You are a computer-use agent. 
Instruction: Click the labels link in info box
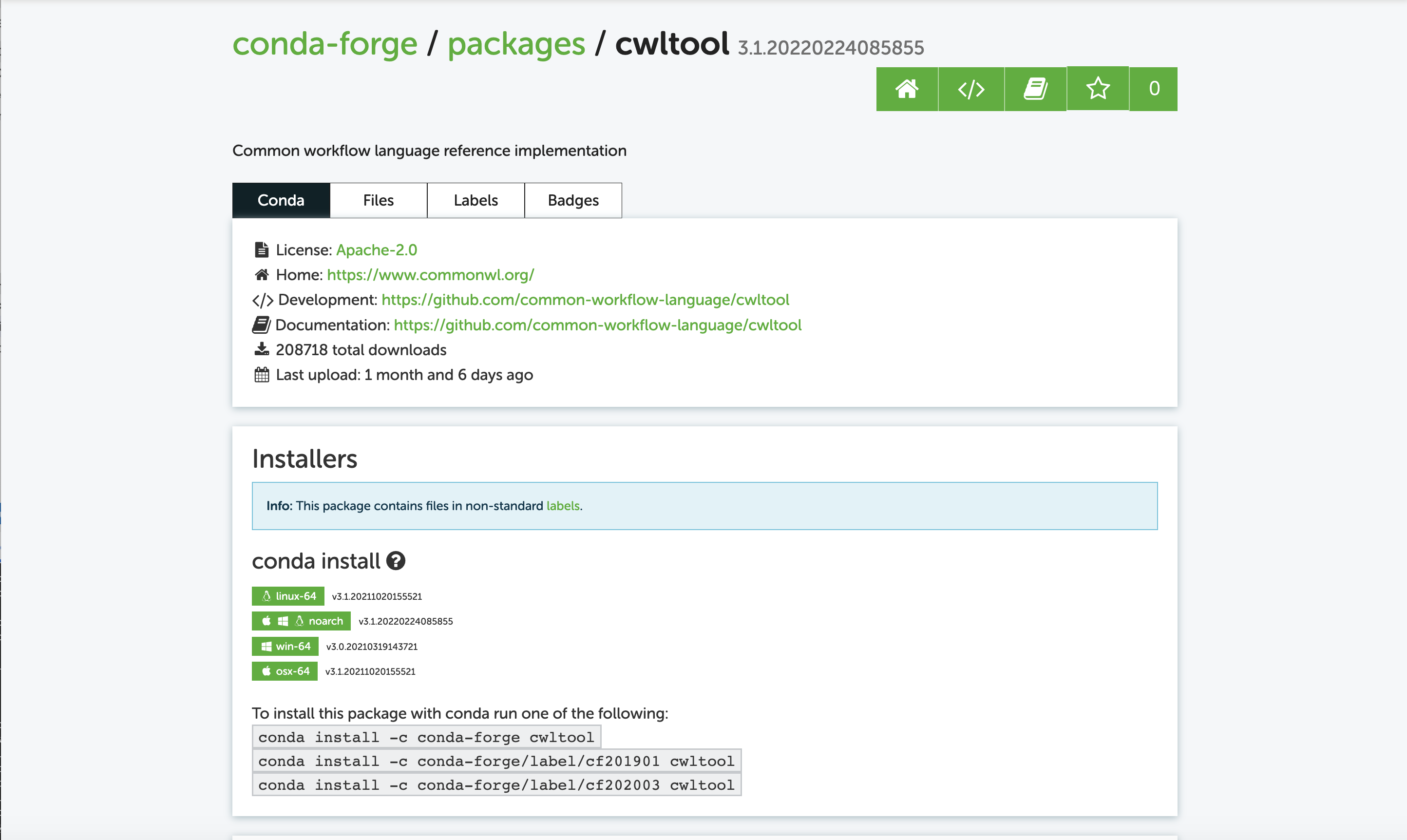coord(563,506)
